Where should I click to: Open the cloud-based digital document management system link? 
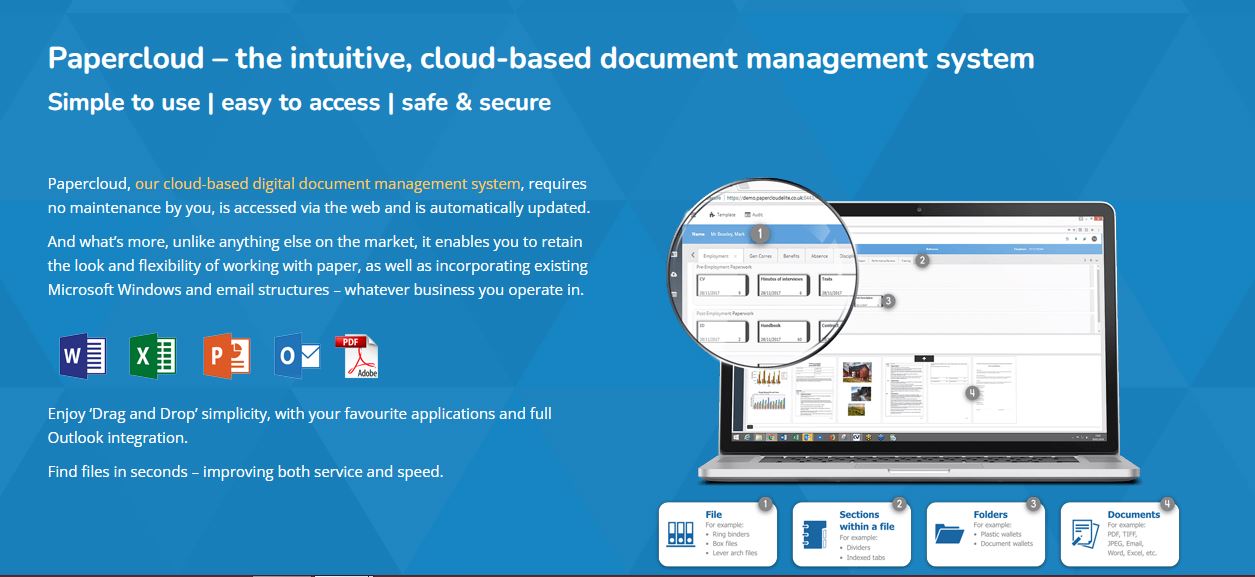click(328, 184)
